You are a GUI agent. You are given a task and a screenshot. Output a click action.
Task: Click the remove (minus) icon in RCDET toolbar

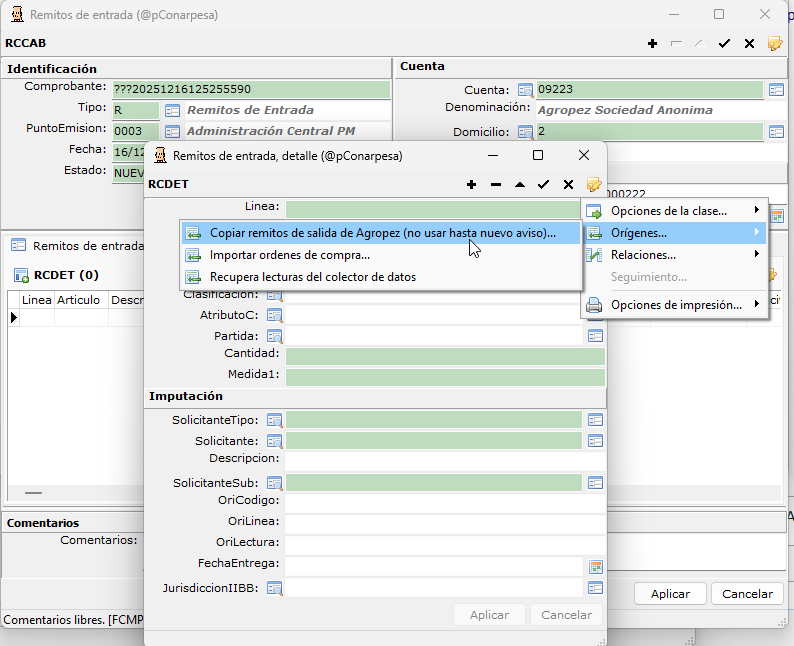[x=496, y=185]
